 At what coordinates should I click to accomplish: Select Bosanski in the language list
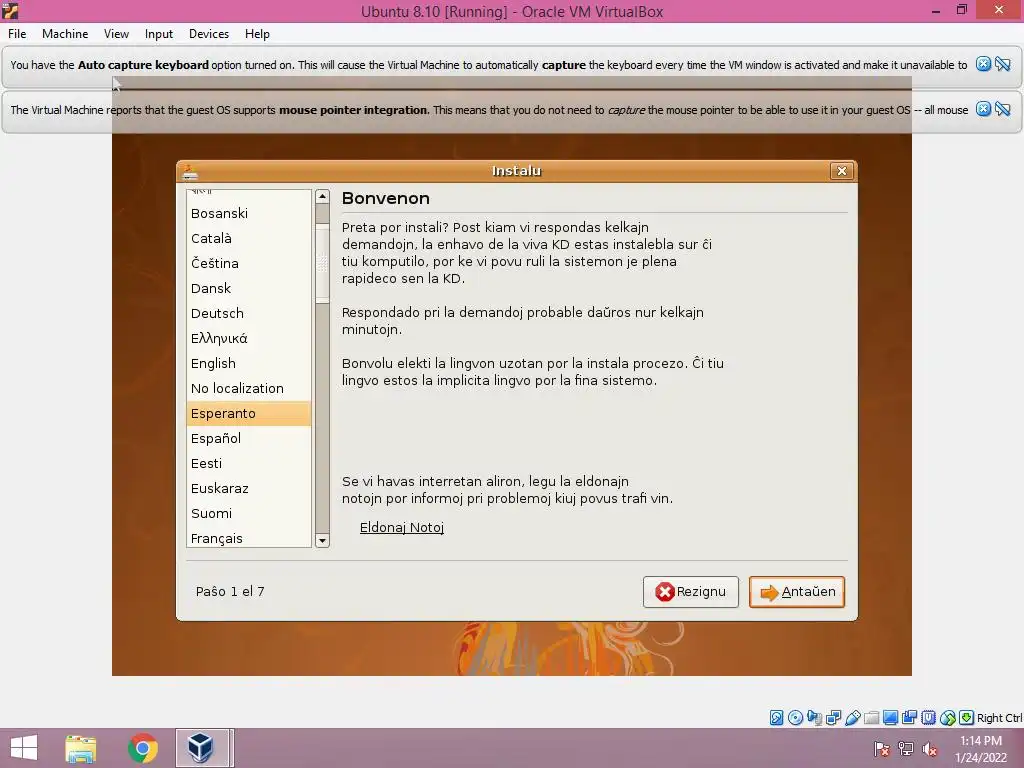(x=249, y=214)
